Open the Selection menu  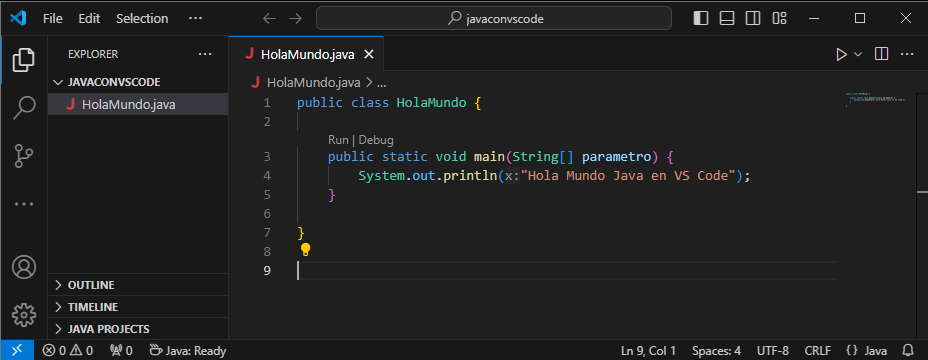pos(142,18)
